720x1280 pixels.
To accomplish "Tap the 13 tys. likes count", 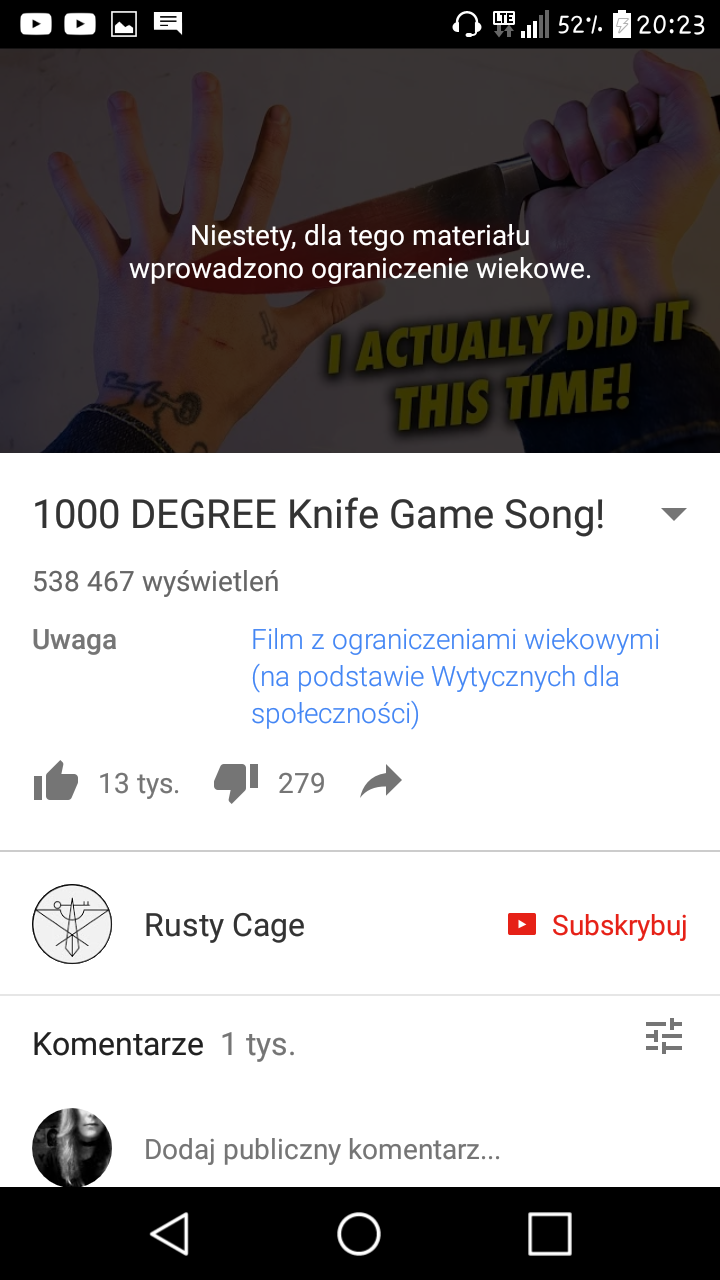I will pyautogui.click(x=139, y=783).
